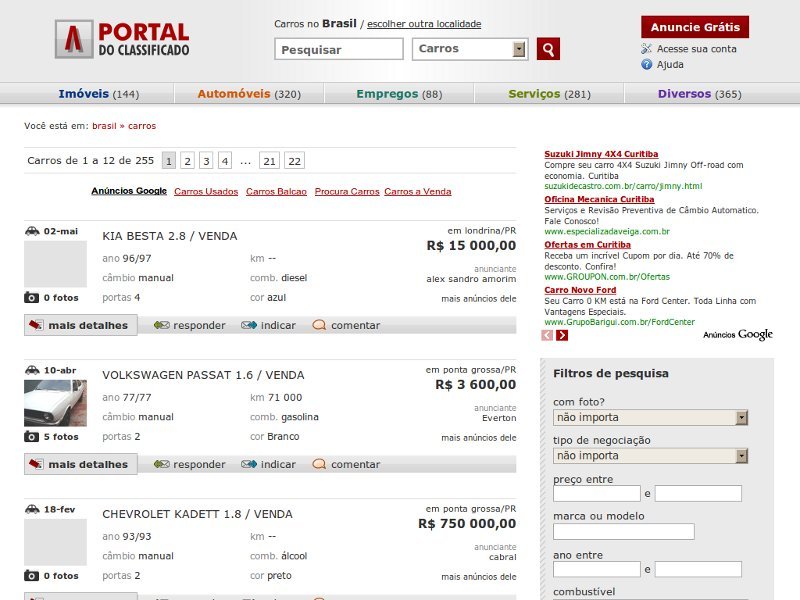800x600 pixels.
Task: Click the comentar speech bubble icon in KIA Besta listing
Action: tap(319, 325)
